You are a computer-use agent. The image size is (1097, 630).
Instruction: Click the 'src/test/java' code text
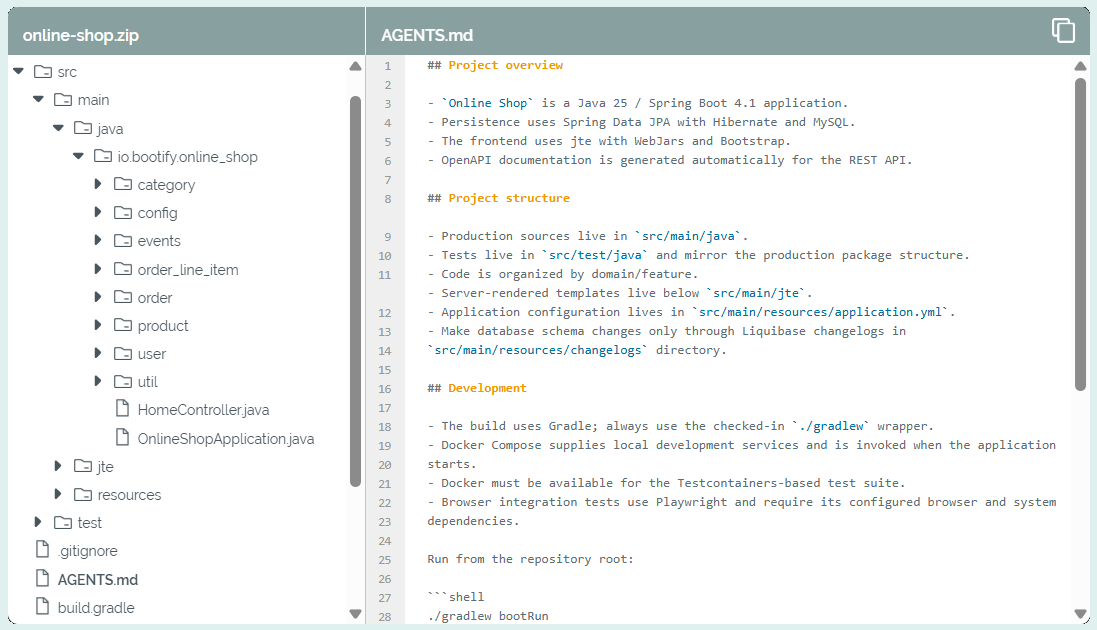click(595, 255)
